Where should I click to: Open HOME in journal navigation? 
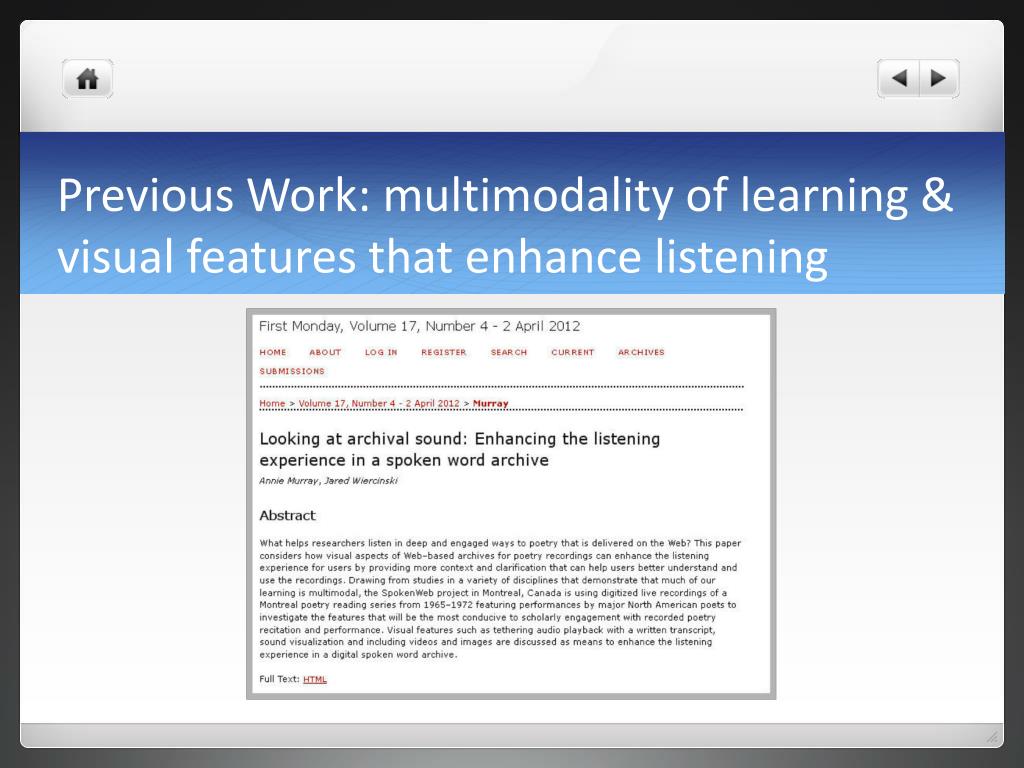pos(272,352)
